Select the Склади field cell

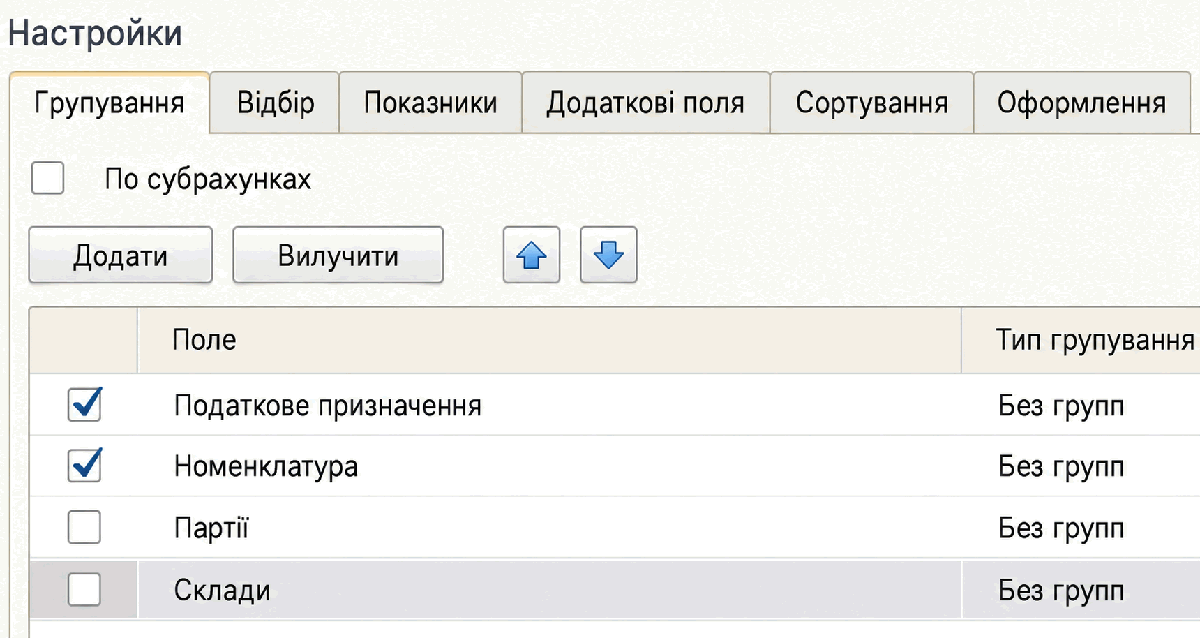549,590
